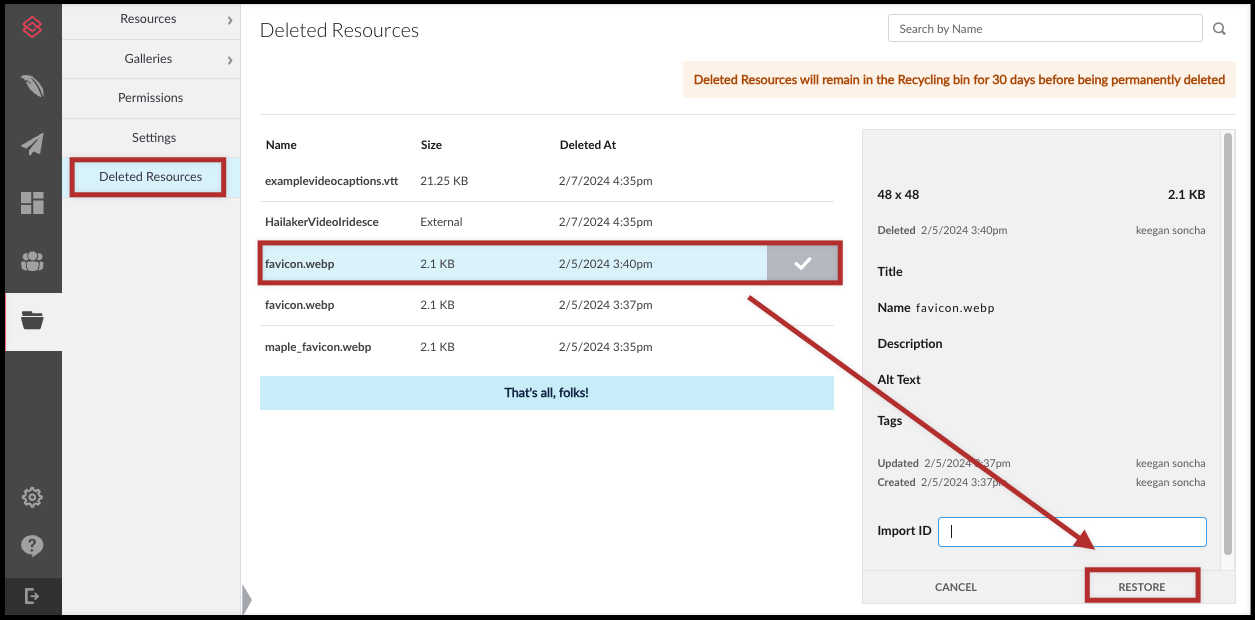This screenshot has width=1255, height=620.
Task: Collapse the side panel with triangle handle
Action: [247, 599]
